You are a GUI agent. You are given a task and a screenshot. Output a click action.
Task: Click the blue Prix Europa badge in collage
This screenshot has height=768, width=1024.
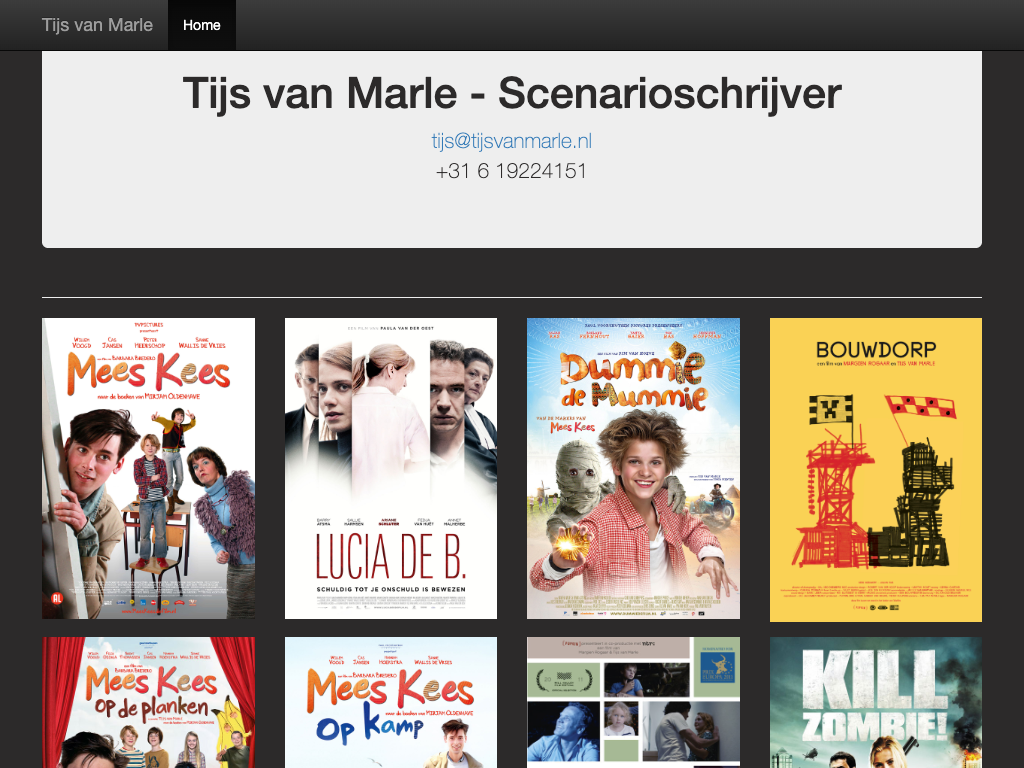pos(716,666)
